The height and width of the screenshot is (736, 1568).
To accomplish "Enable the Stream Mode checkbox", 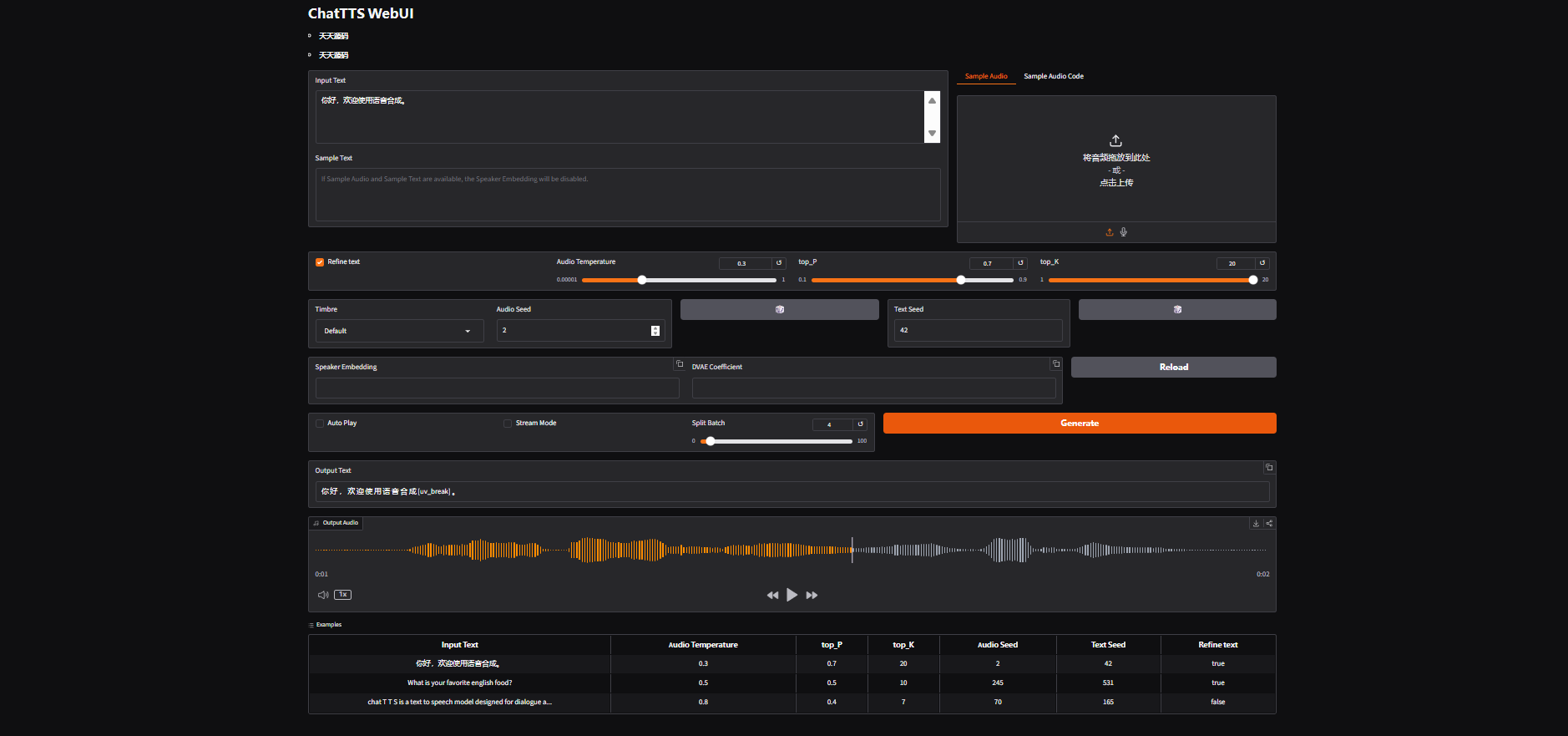I will [508, 424].
